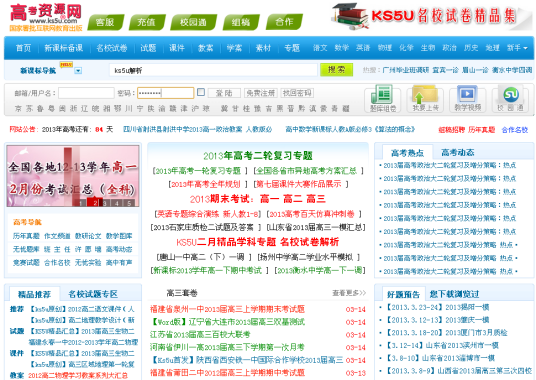
Task: Switch to the 高考动态 tab
Action: pos(458,152)
